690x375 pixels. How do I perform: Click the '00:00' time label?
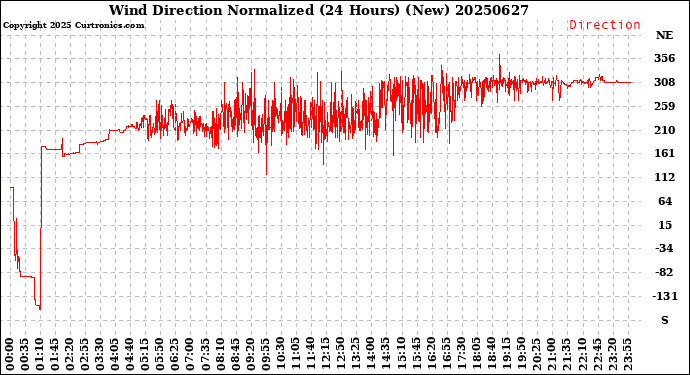[10, 354]
